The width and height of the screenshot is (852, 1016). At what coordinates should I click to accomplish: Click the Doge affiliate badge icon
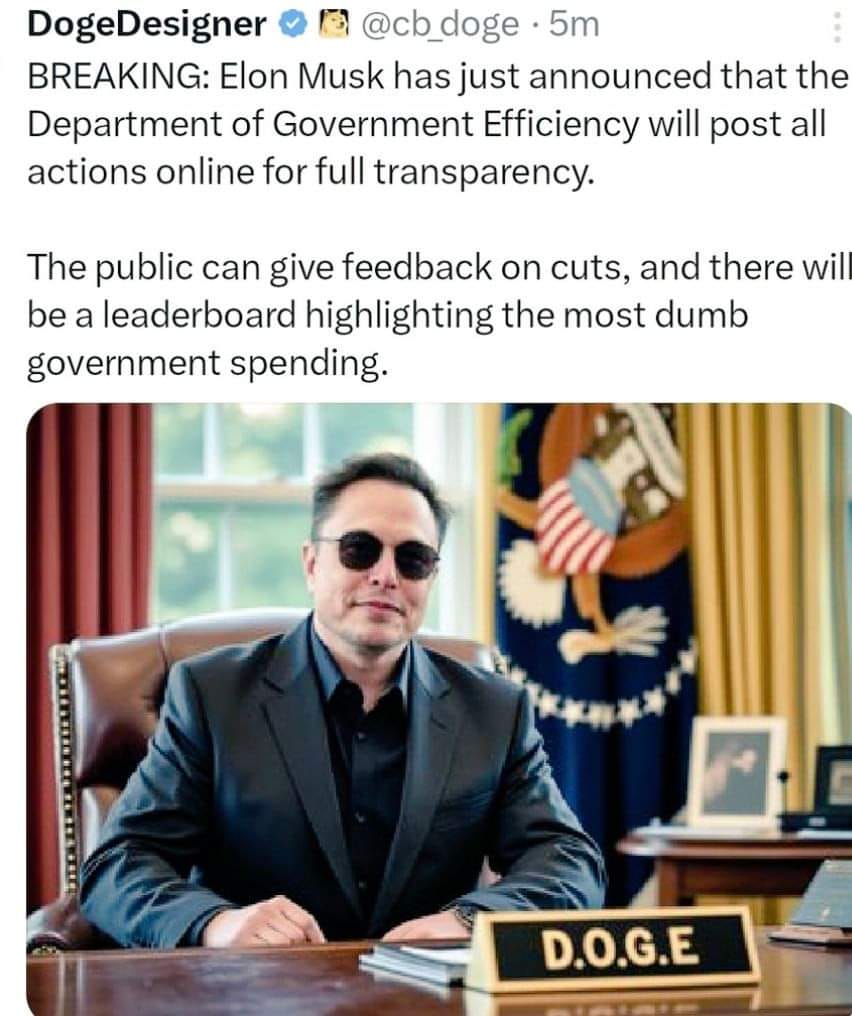tap(333, 25)
